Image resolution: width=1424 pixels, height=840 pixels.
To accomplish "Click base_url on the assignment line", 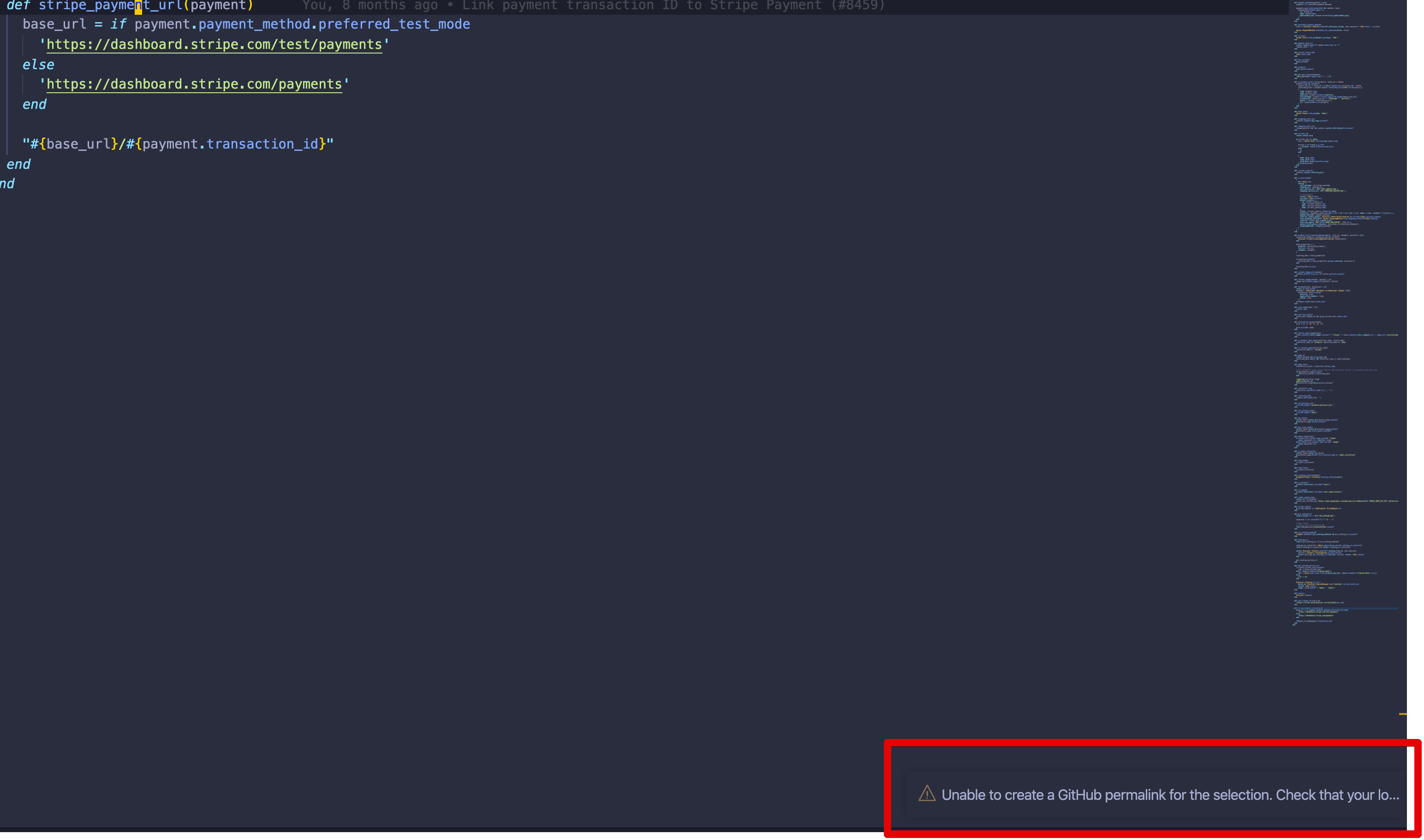I will (54, 24).
